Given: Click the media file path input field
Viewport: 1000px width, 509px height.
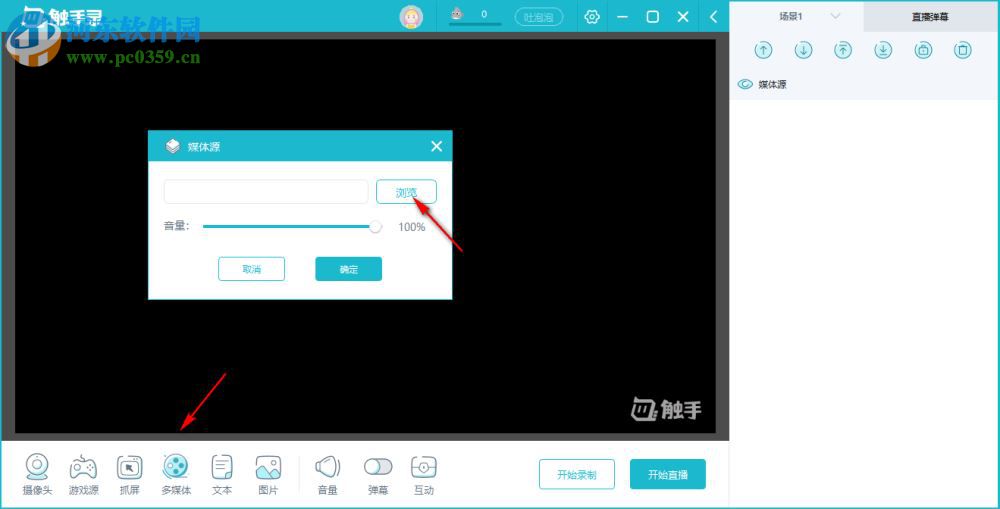Looking at the screenshot, I should pos(266,192).
